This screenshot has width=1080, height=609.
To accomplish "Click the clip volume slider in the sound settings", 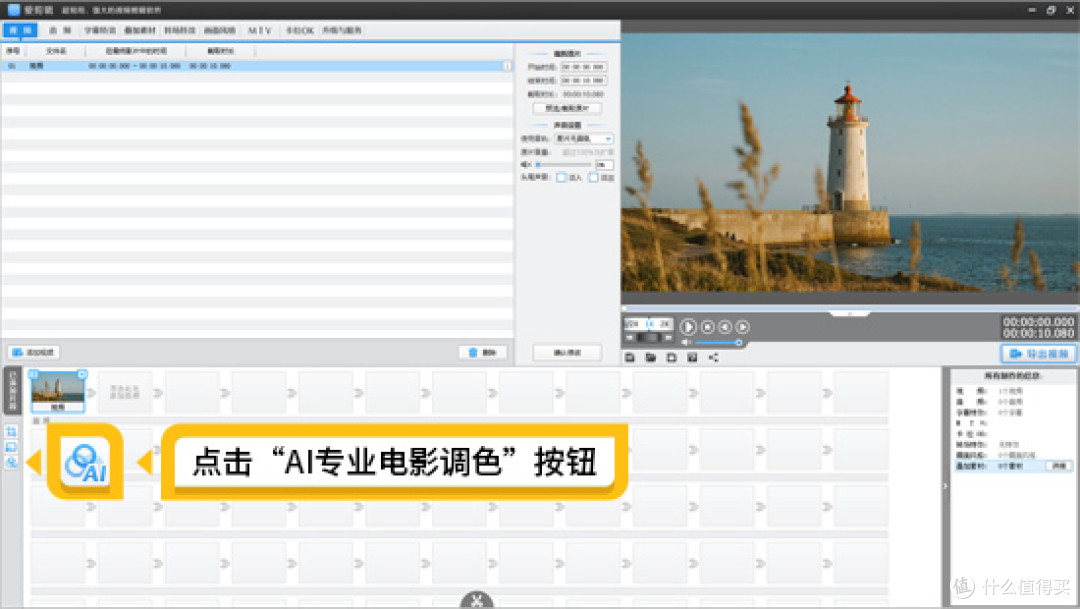I will [563, 165].
